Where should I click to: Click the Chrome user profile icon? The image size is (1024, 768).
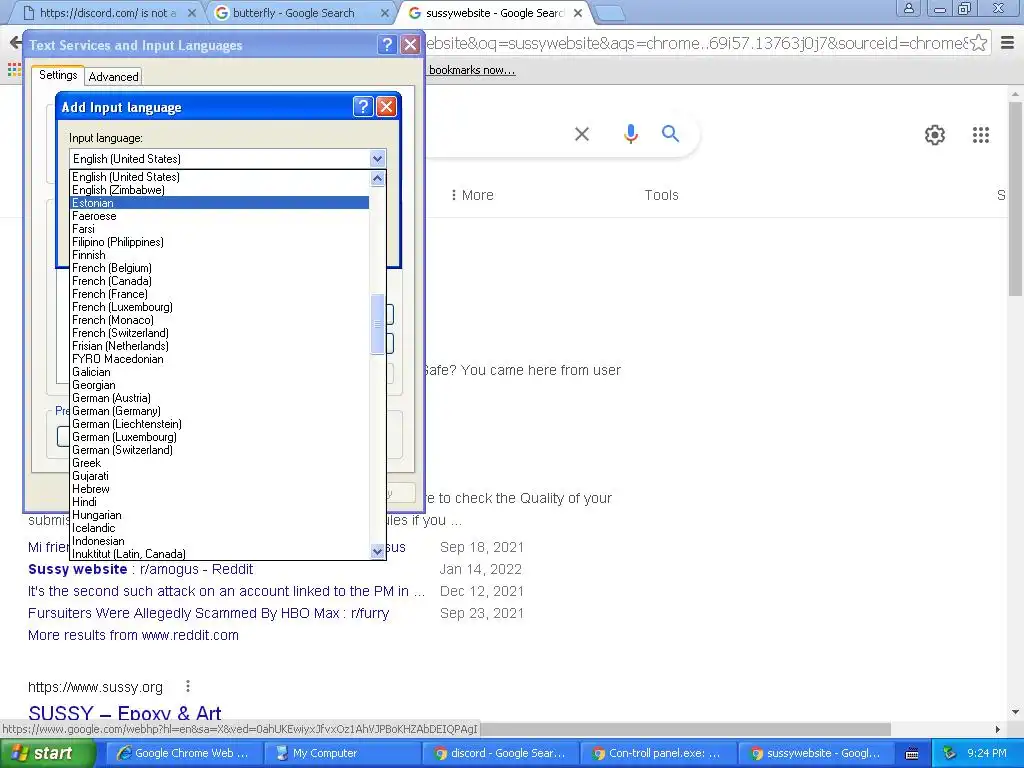pos(908,8)
